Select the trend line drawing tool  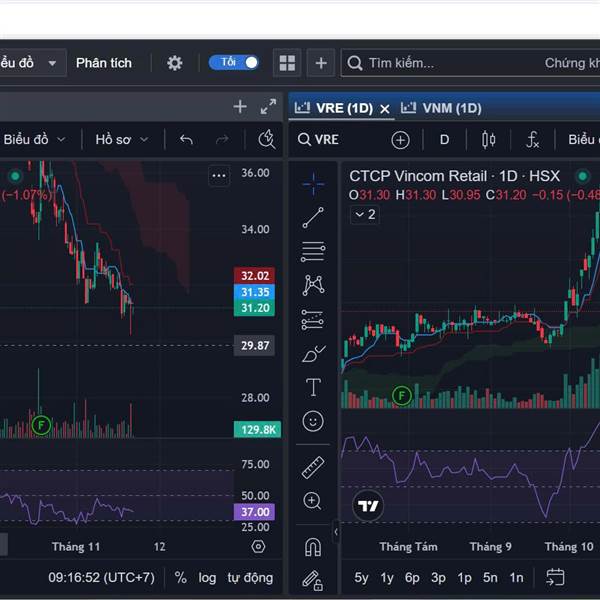click(x=313, y=217)
